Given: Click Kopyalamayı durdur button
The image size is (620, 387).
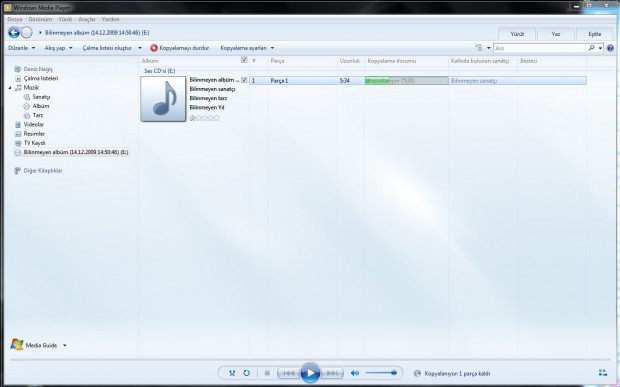Looking at the screenshot, I should point(180,48).
